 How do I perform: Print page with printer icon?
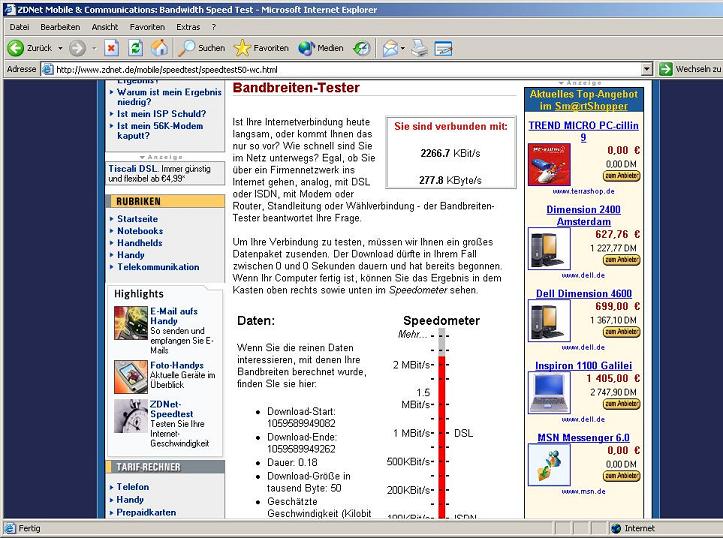tap(419, 48)
